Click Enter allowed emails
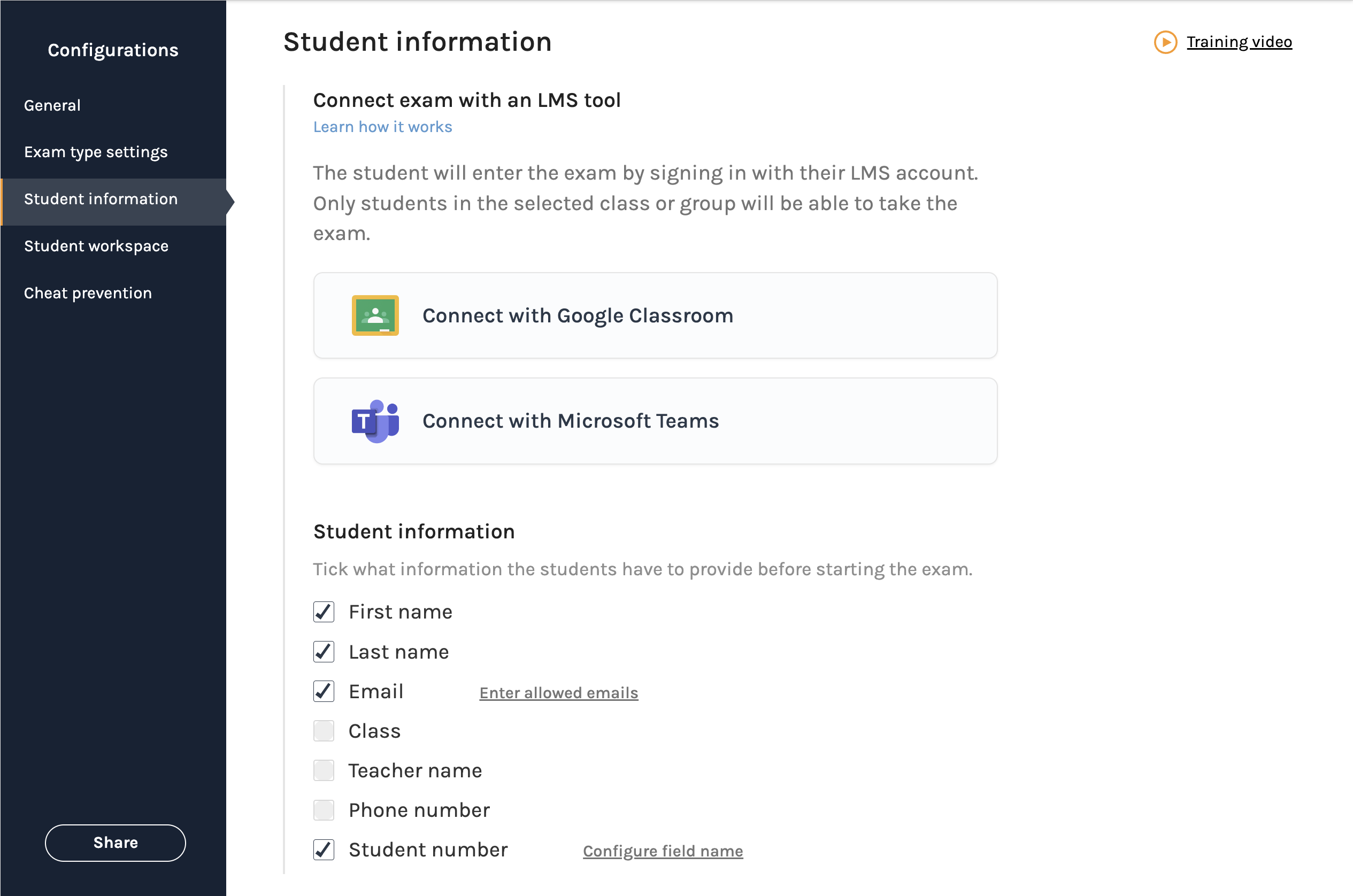Screen dimensions: 1353x896 (x=558, y=692)
